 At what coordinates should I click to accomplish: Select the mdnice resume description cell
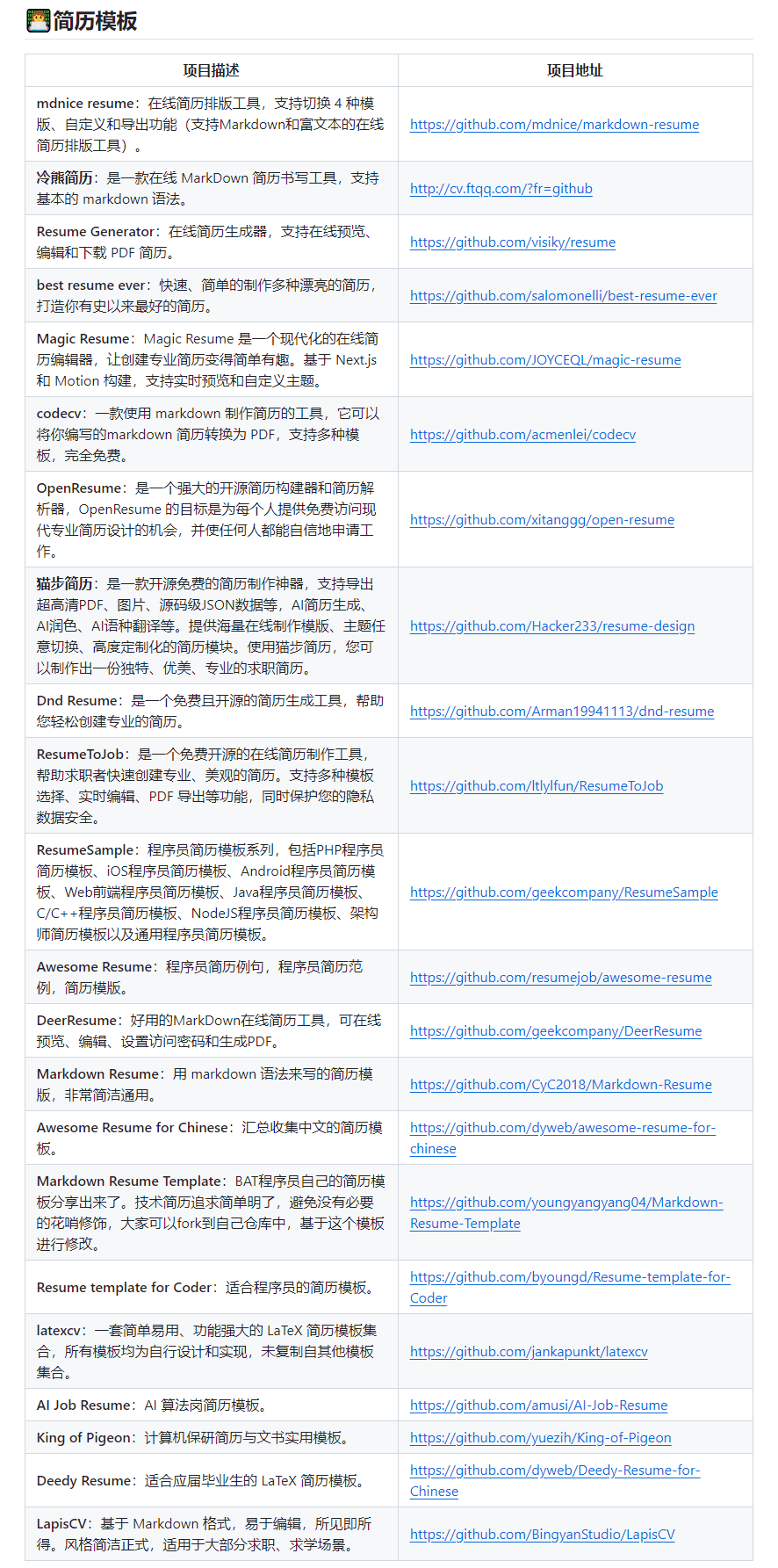tap(211, 125)
